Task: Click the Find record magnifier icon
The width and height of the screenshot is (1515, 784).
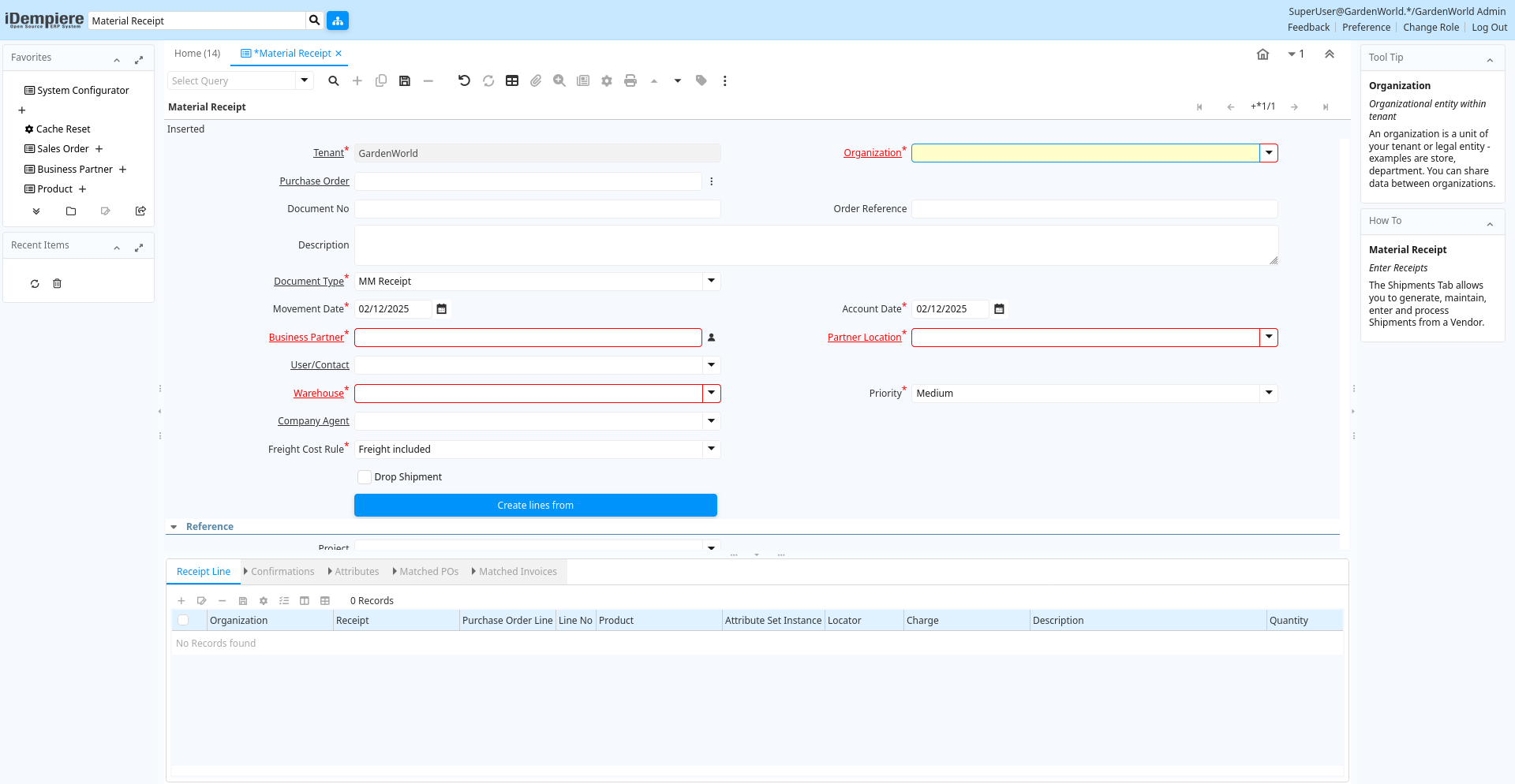Action: 334,80
